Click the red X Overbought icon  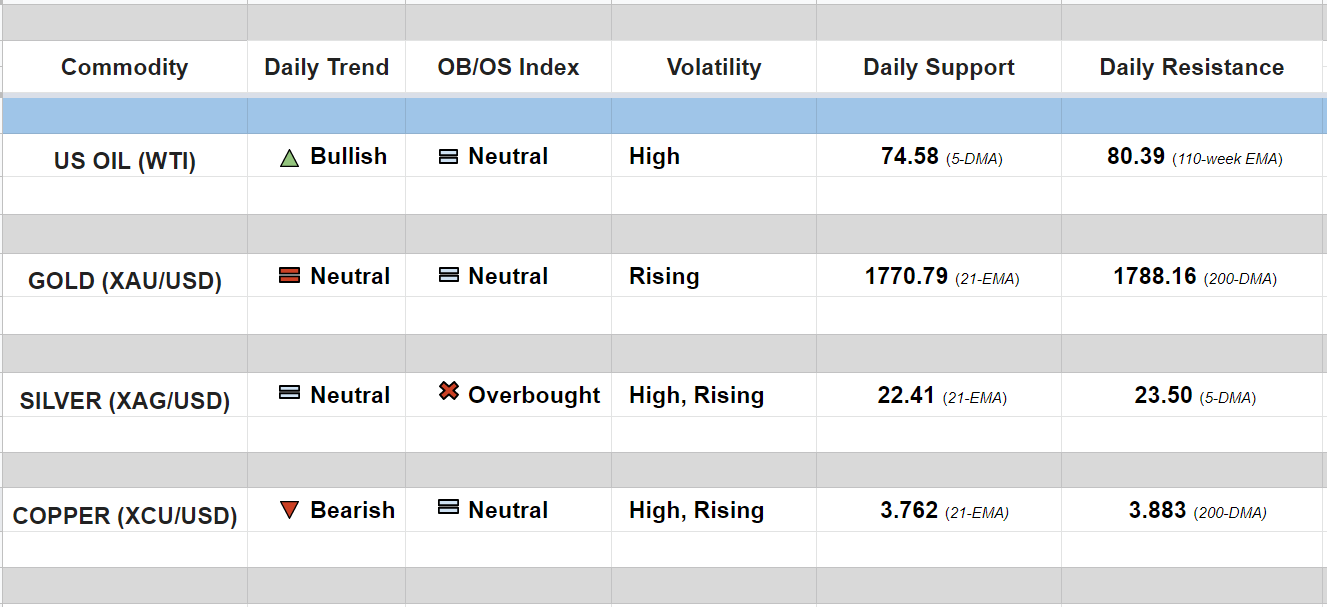pyautogui.click(x=449, y=392)
